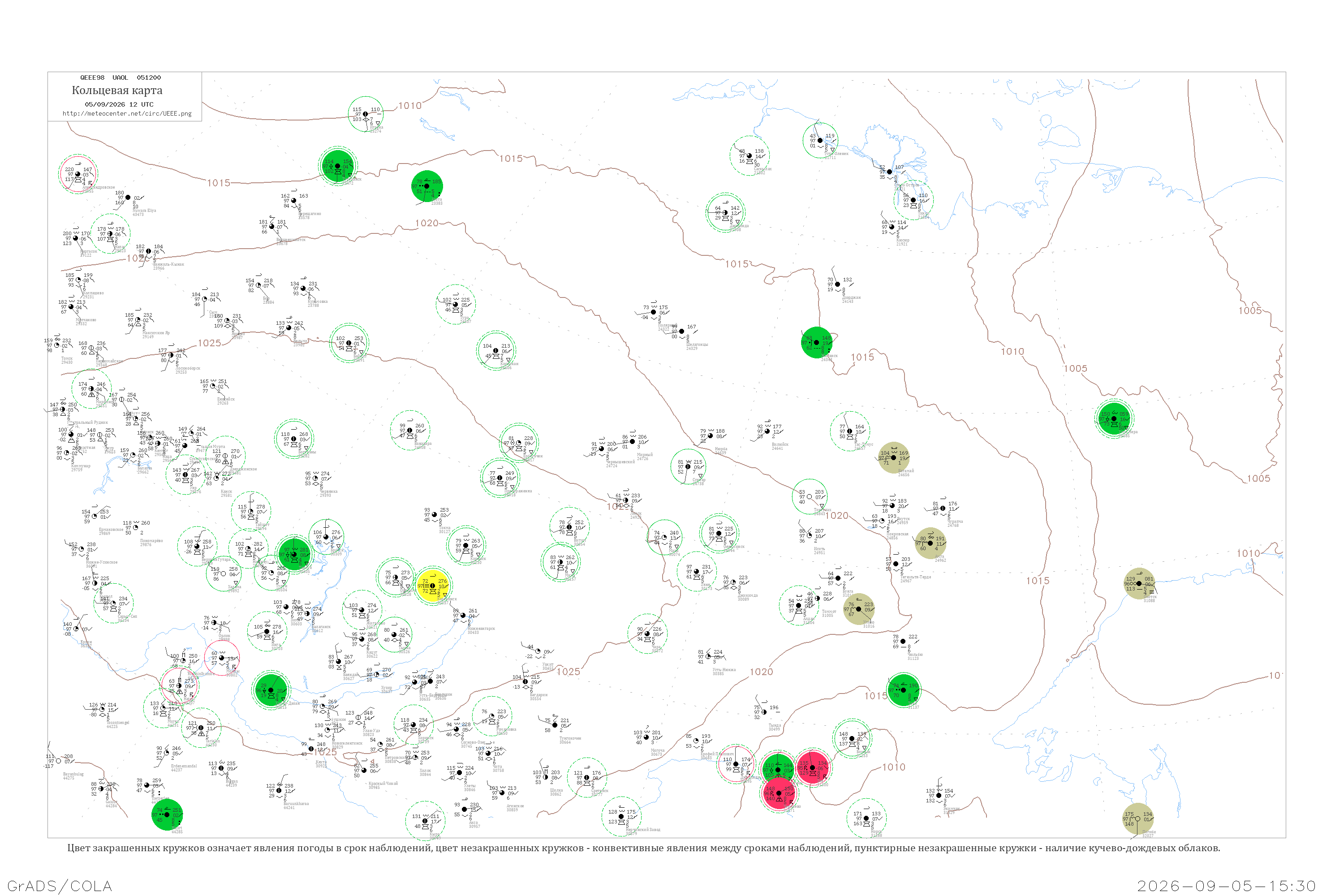Click the 05/09/2026 12 UTC date text

(x=119, y=104)
